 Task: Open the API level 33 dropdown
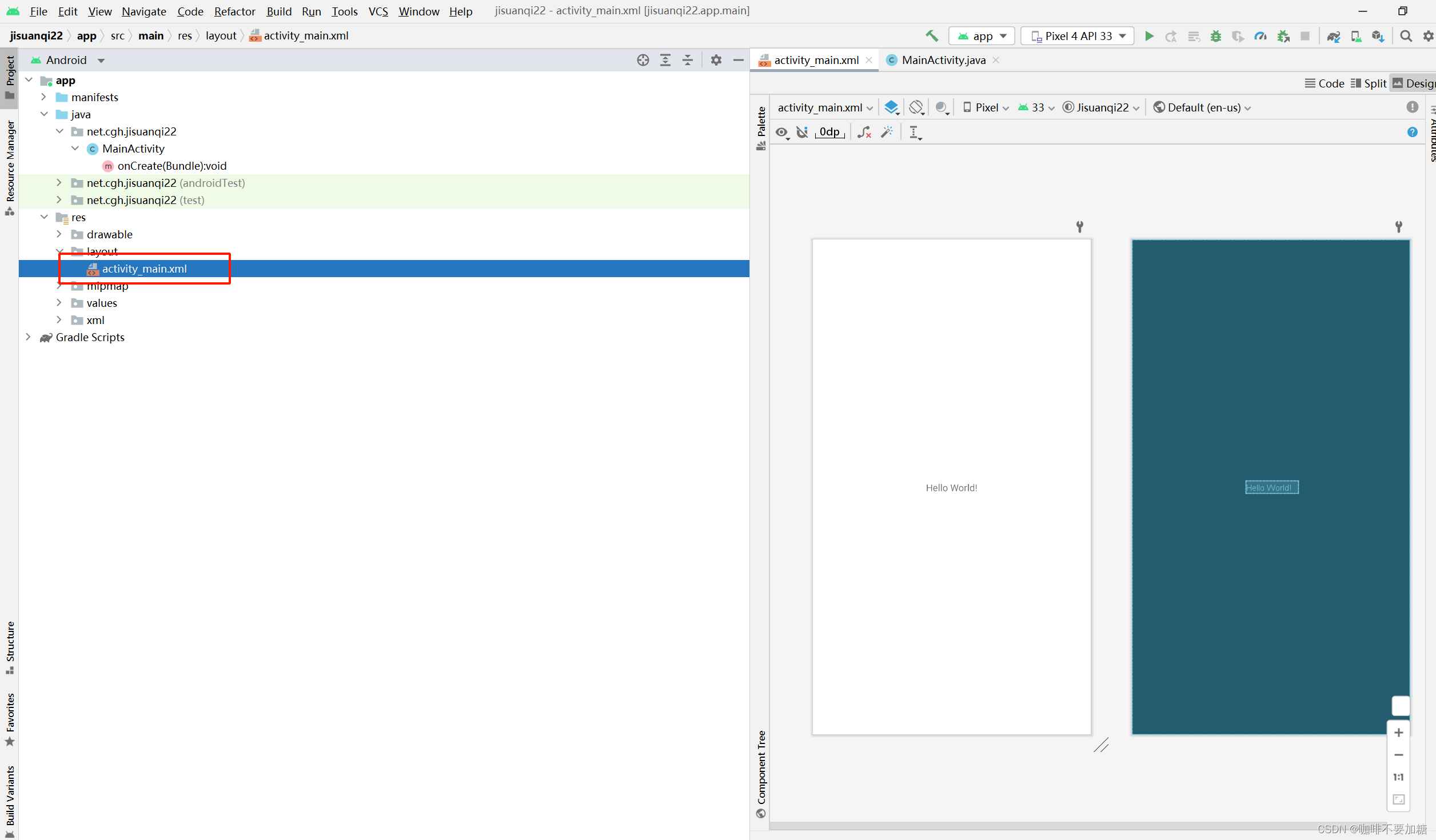pos(1036,107)
